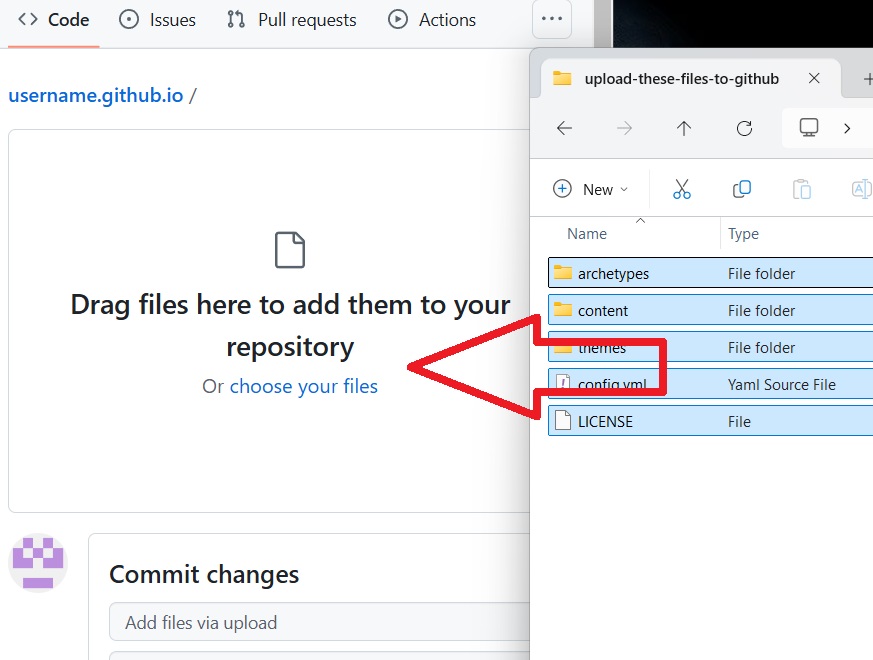The height and width of the screenshot is (660, 873).
Task: Focus the Add files via upload field
Action: click(319, 622)
